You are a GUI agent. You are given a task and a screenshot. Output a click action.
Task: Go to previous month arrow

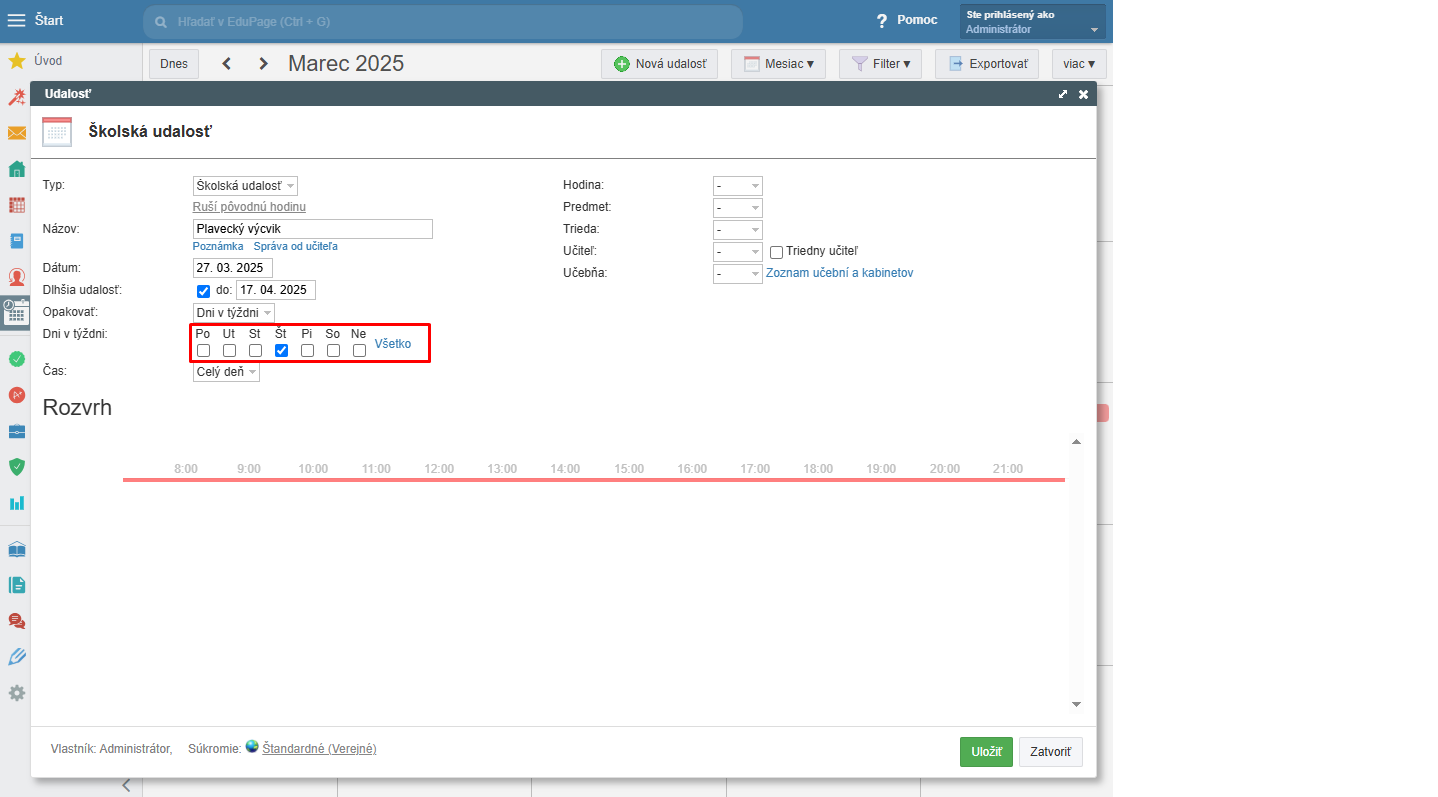click(227, 64)
